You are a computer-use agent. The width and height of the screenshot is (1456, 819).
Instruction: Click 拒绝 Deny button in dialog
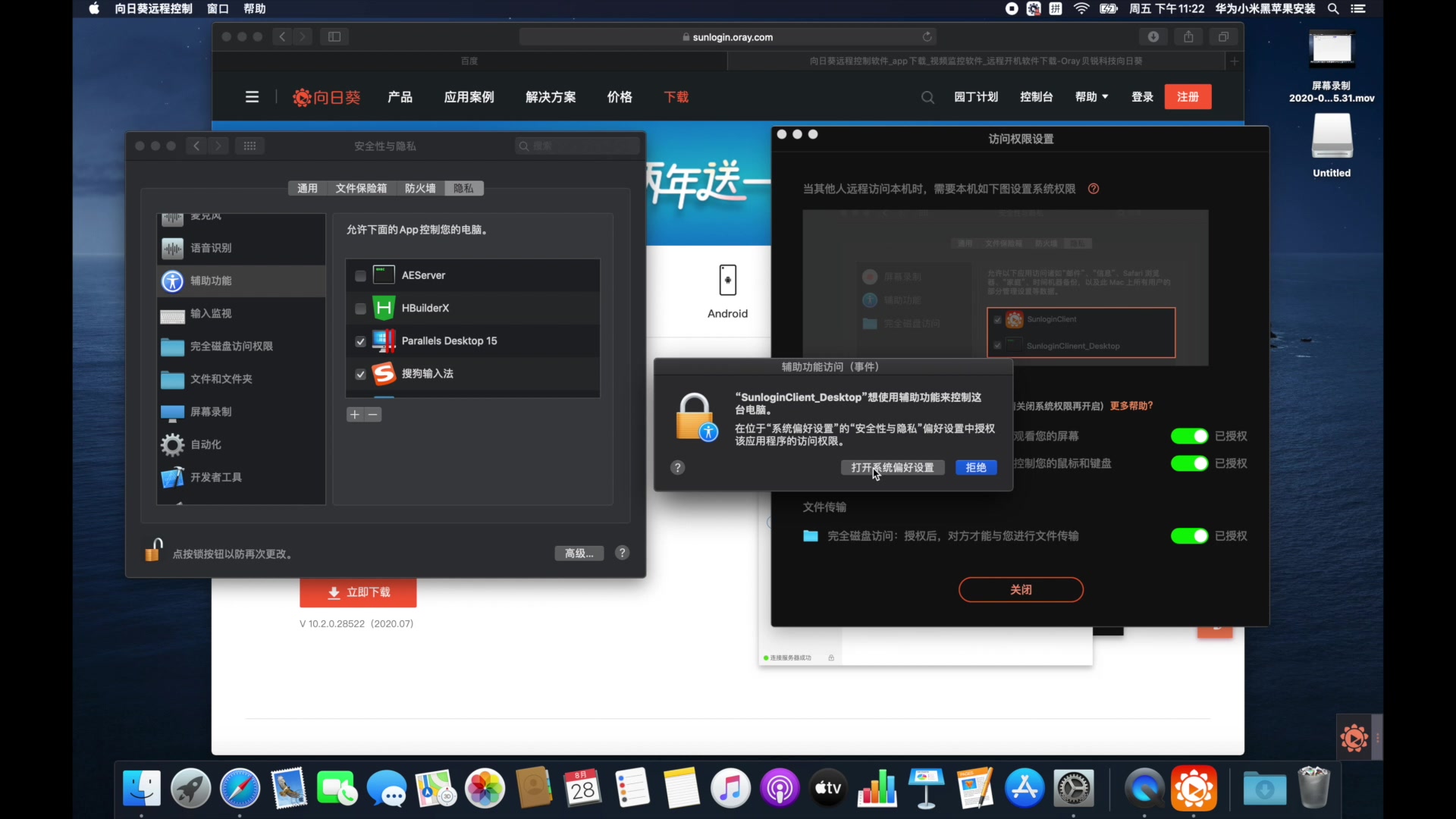[974, 466]
